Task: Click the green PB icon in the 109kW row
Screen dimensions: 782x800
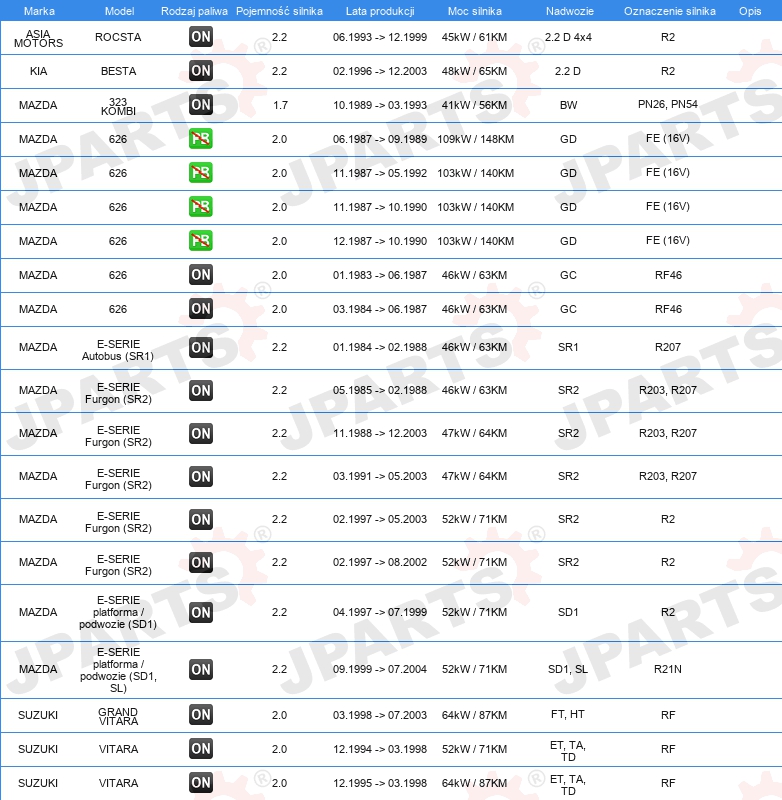Action: (200, 139)
